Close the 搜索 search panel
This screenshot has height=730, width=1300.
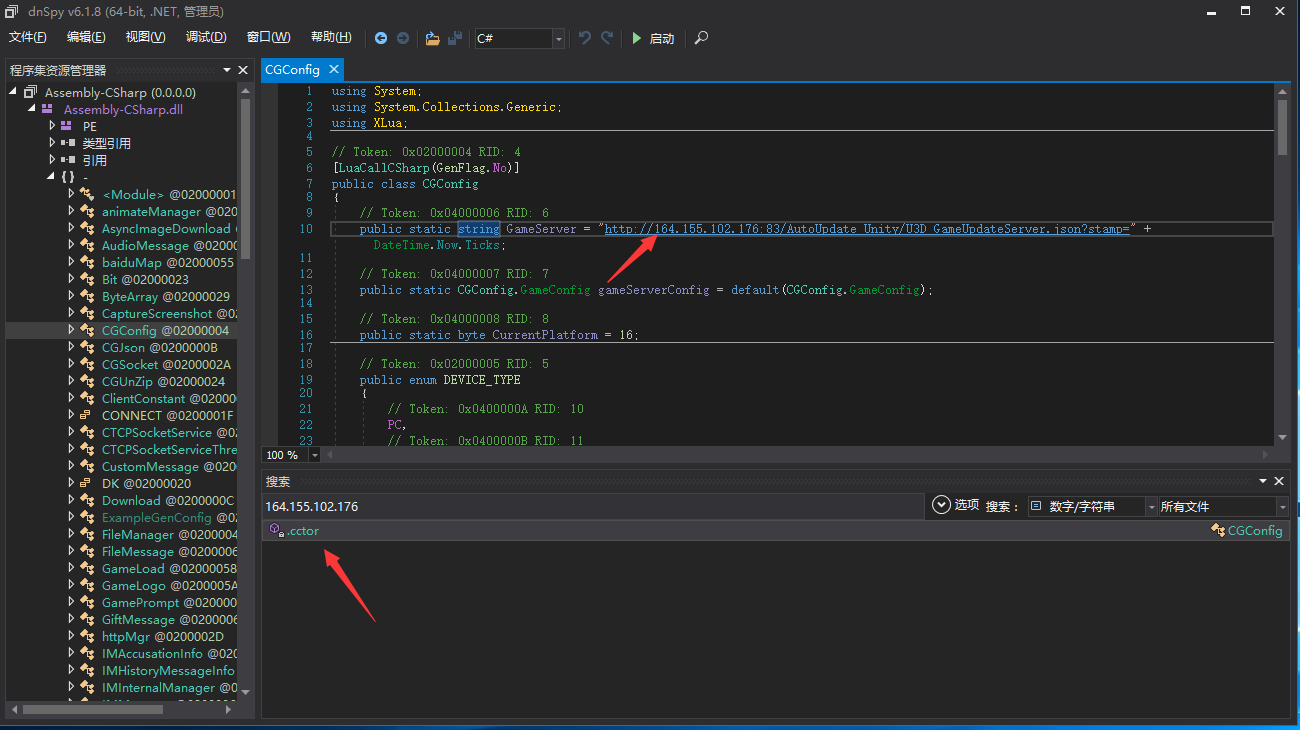click(x=1278, y=481)
